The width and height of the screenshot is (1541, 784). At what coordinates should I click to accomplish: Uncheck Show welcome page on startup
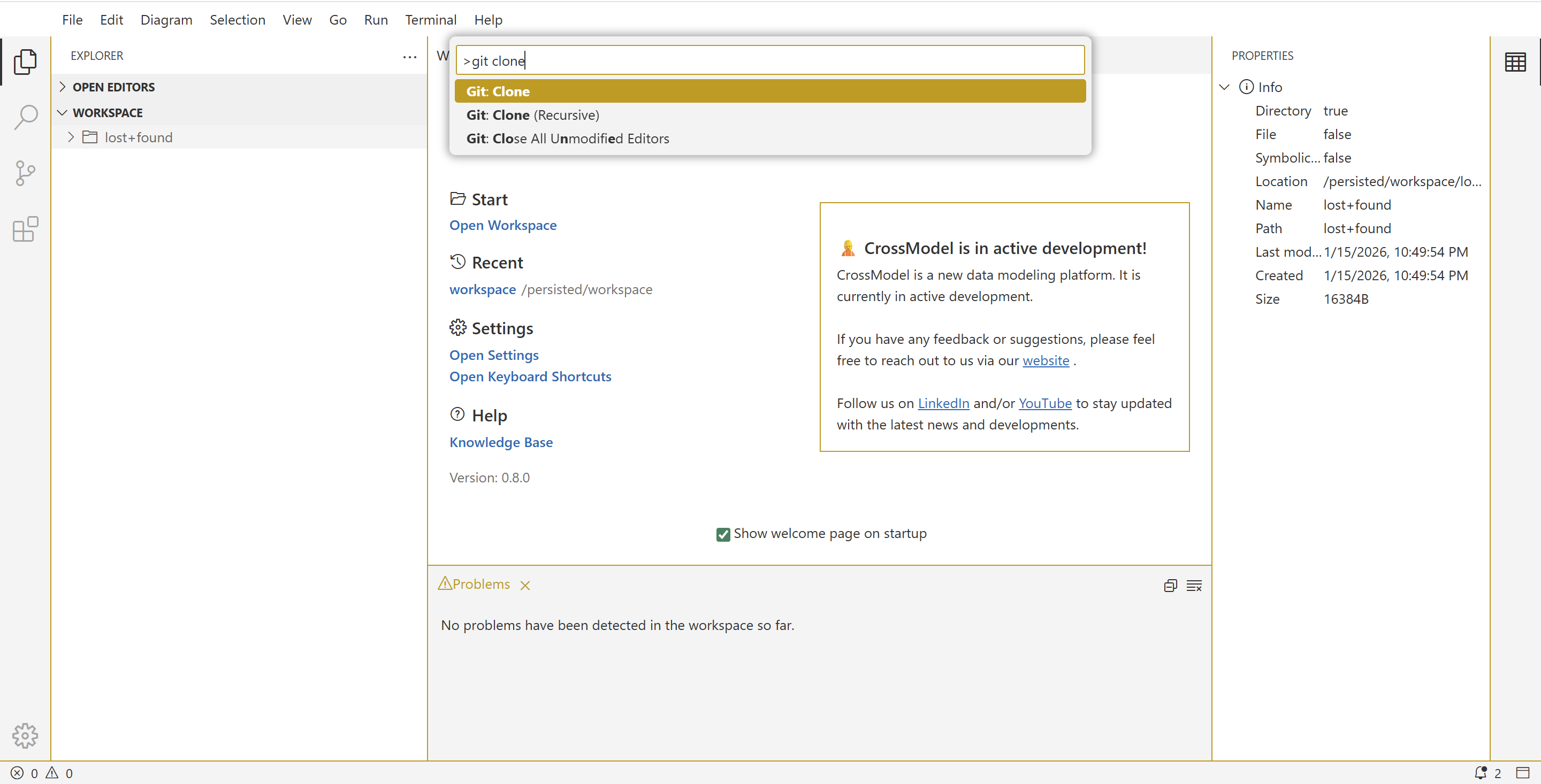click(x=723, y=534)
